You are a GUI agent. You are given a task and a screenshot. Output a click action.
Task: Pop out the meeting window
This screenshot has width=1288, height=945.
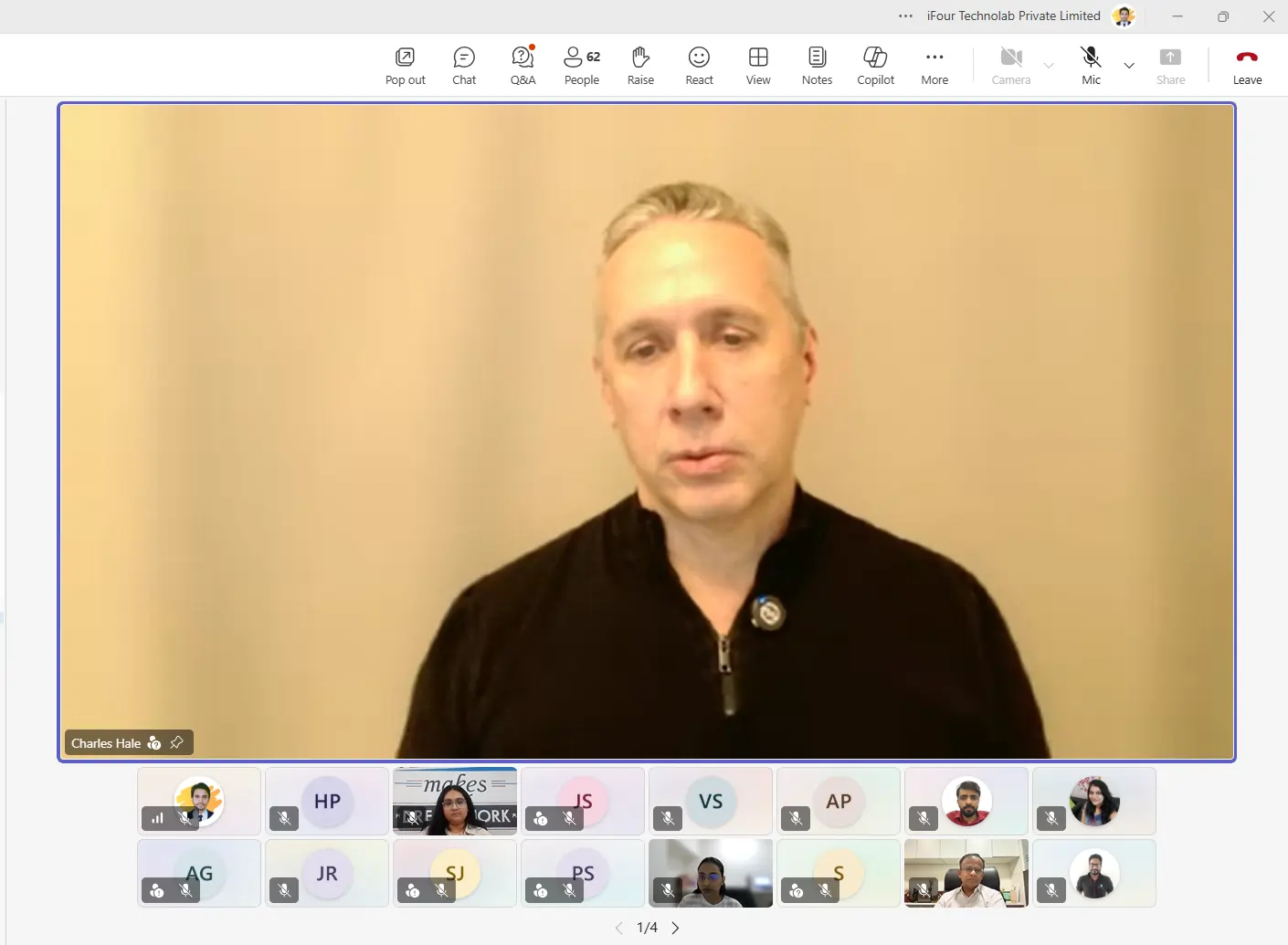[x=405, y=66]
